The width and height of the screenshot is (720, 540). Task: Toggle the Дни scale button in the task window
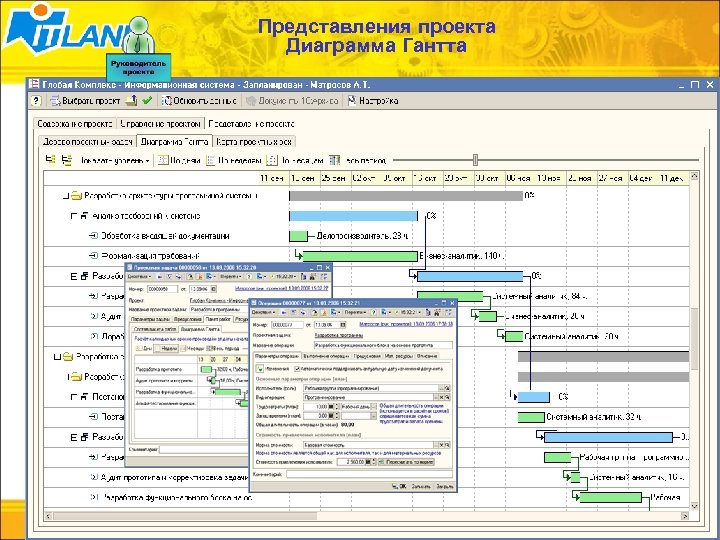(145, 349)
